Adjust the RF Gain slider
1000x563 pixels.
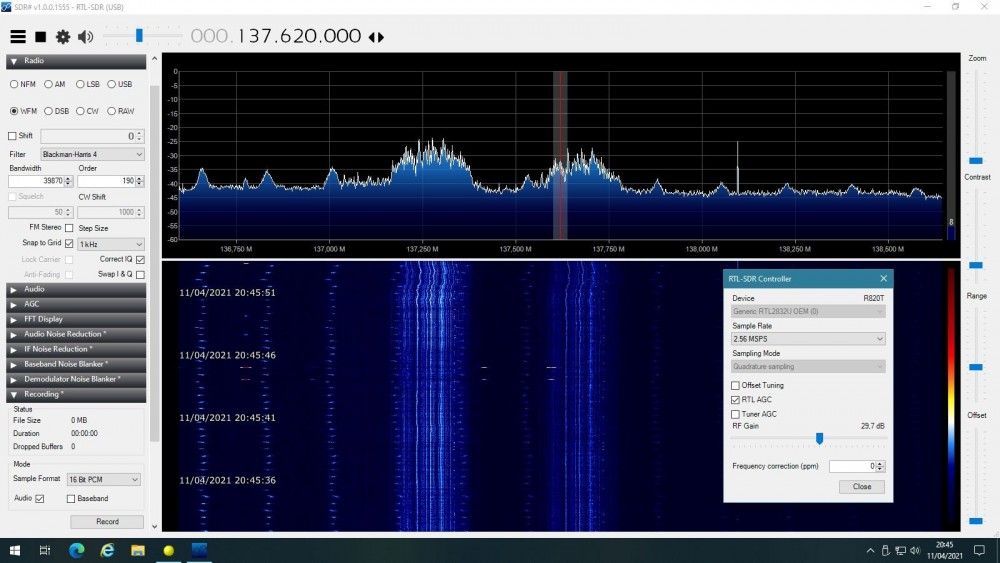(820, 438)
